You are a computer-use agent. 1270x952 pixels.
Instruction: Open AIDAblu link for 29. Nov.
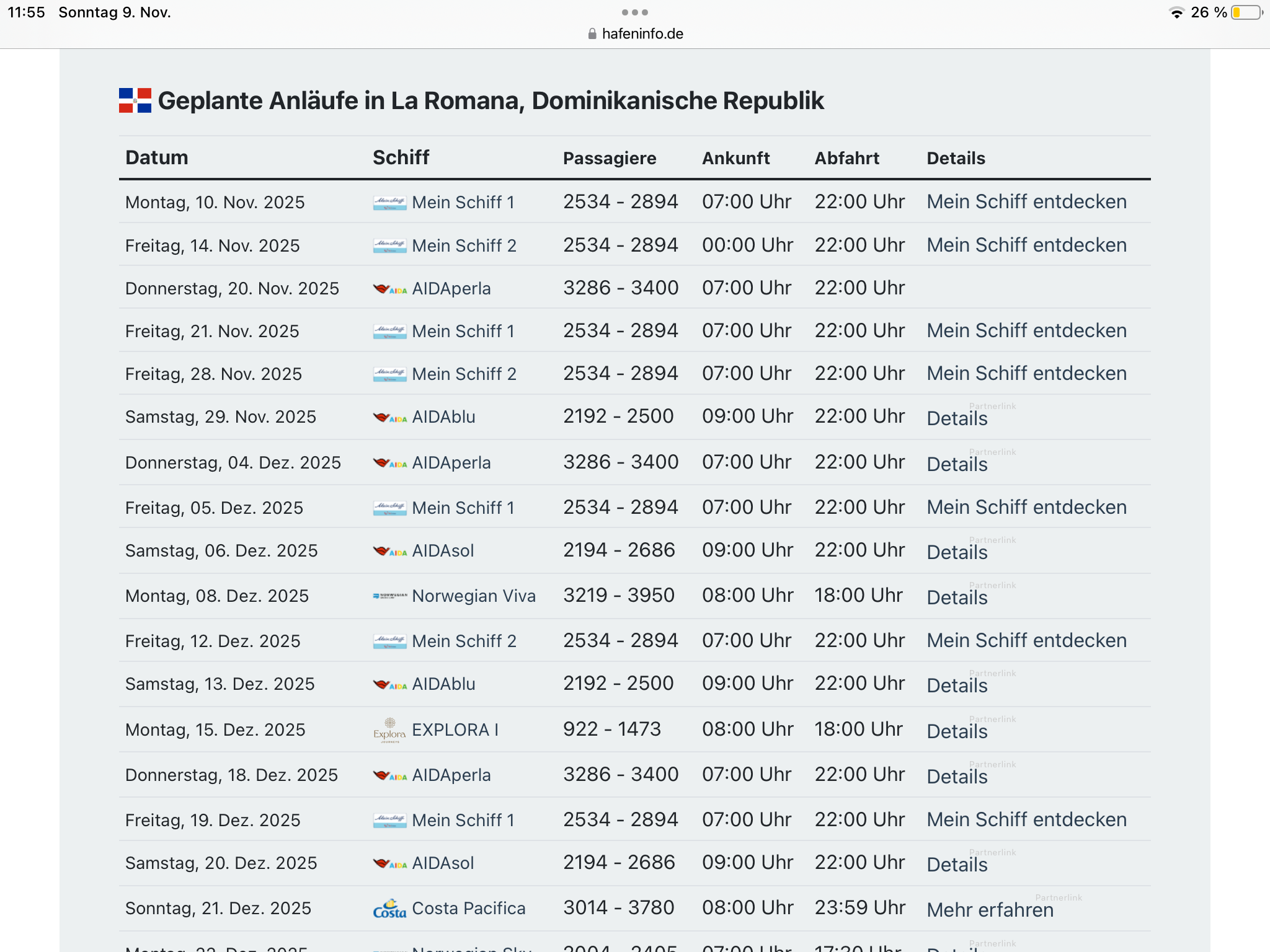(444, 417)
